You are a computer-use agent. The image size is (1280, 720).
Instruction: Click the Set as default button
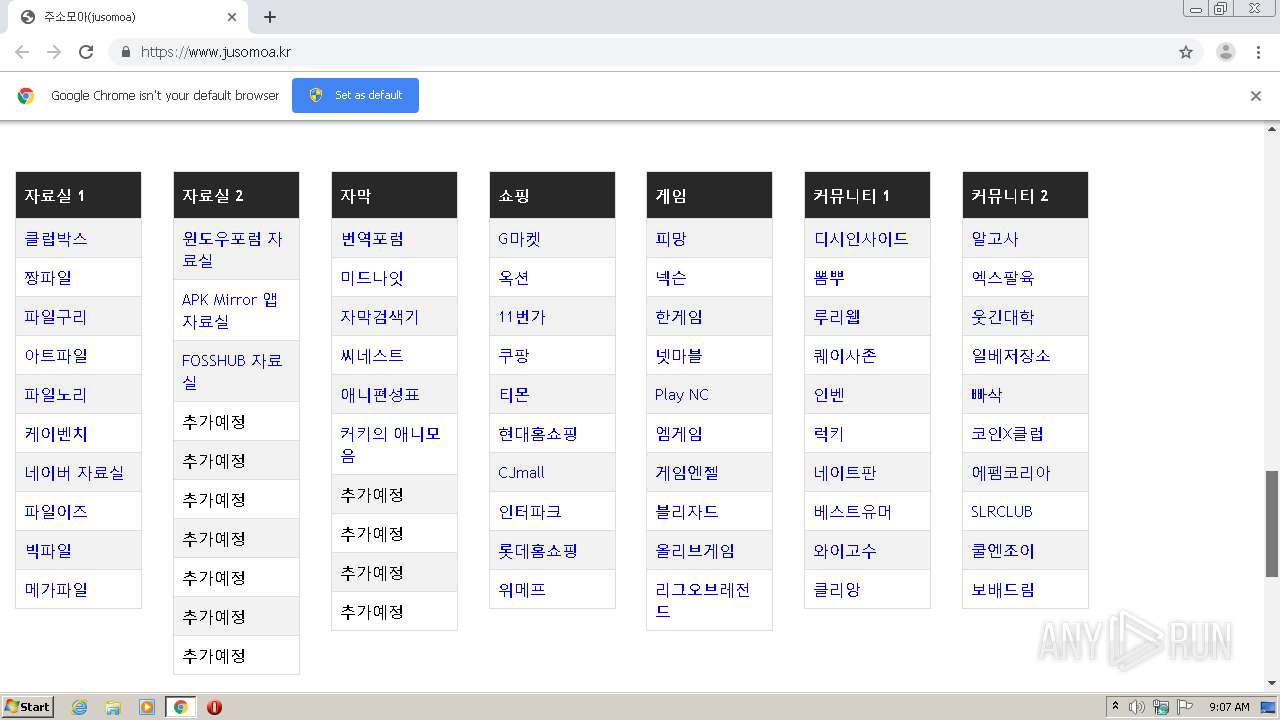pyautogui.click(x=355, y=95)
